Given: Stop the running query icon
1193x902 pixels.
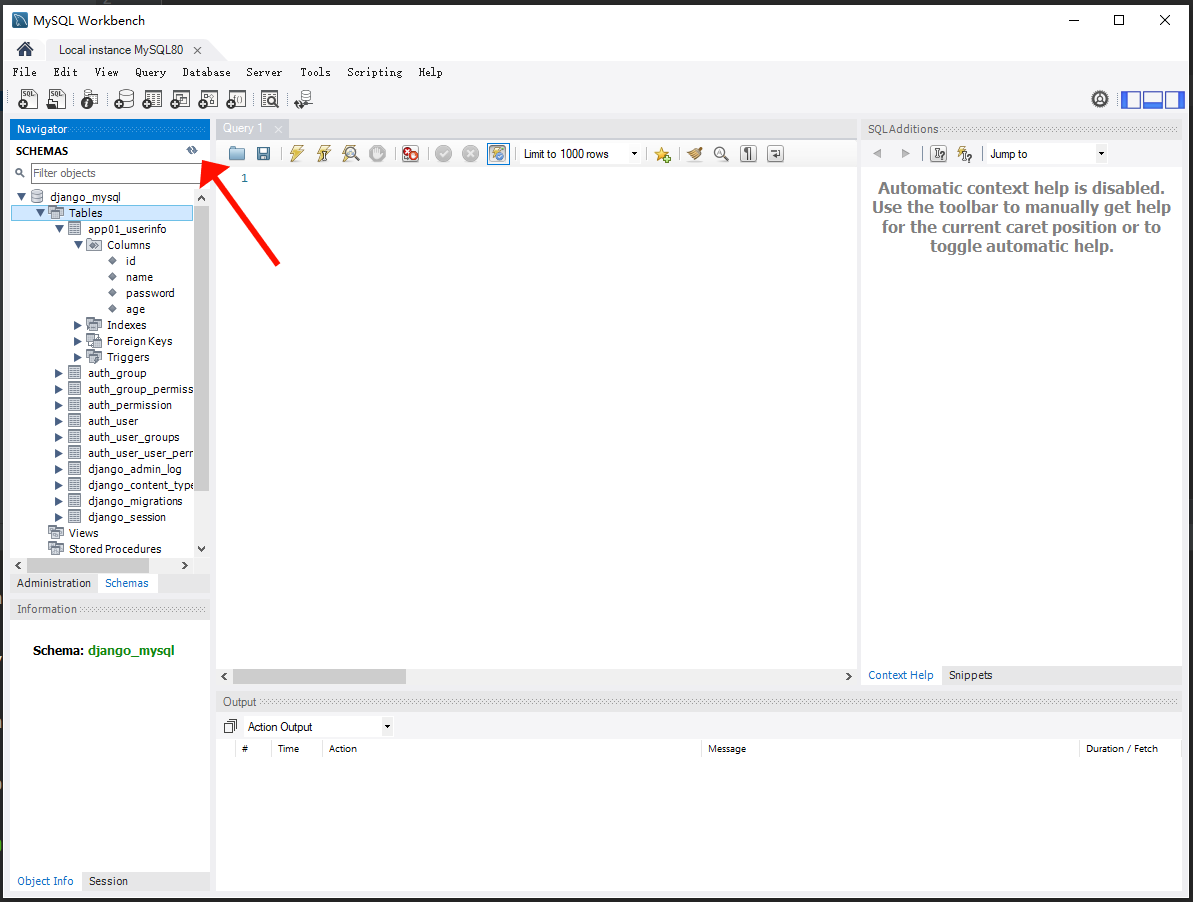Looking at the screenshot, I should 377,154.
